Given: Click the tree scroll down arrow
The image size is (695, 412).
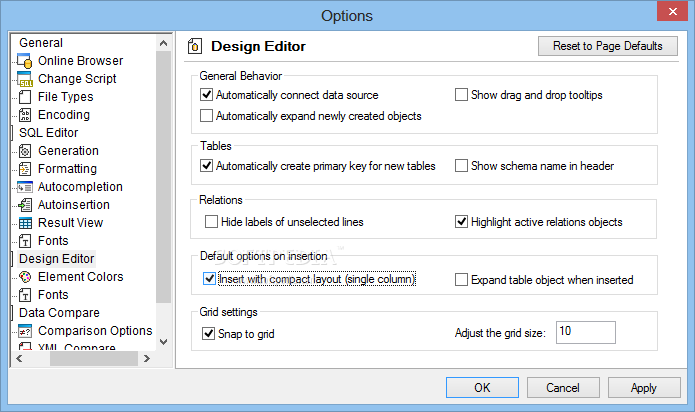Looking at the screenshot, I should coord(164,342).
